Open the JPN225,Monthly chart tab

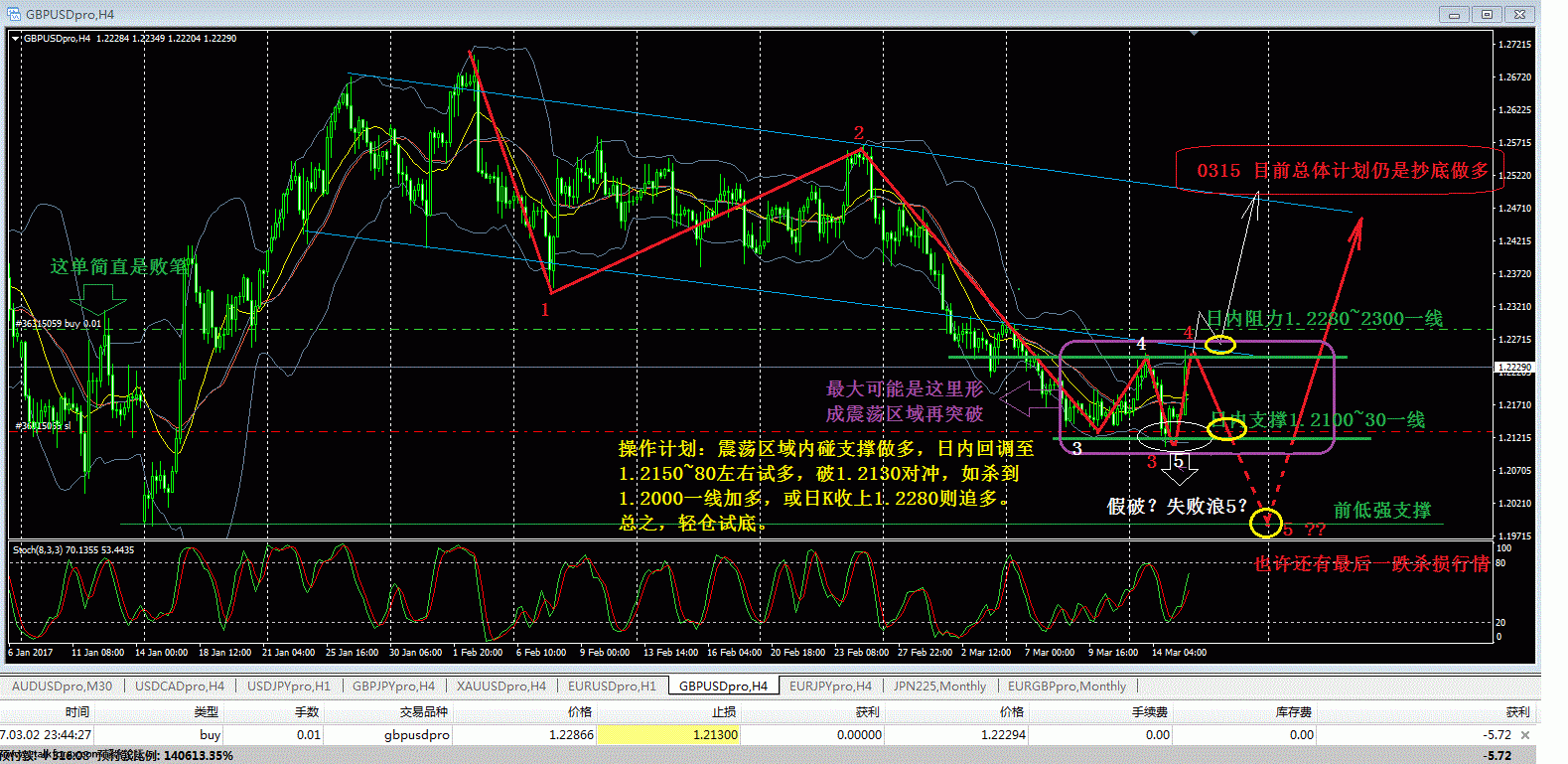[x=939, y=687]
